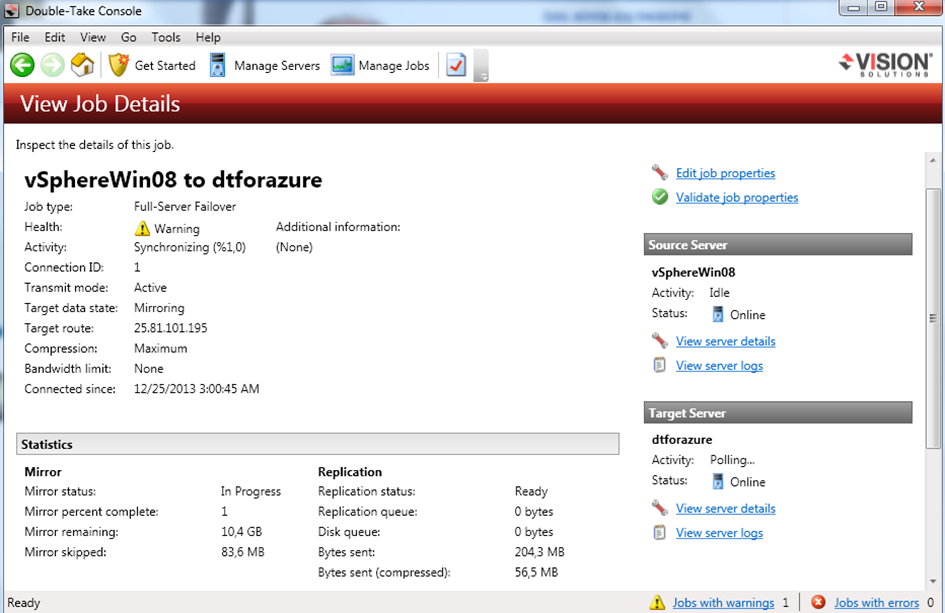Viewport: 945px width, 613px height.
Task: Click the red error icon in status bar
Action: [818, 602]
